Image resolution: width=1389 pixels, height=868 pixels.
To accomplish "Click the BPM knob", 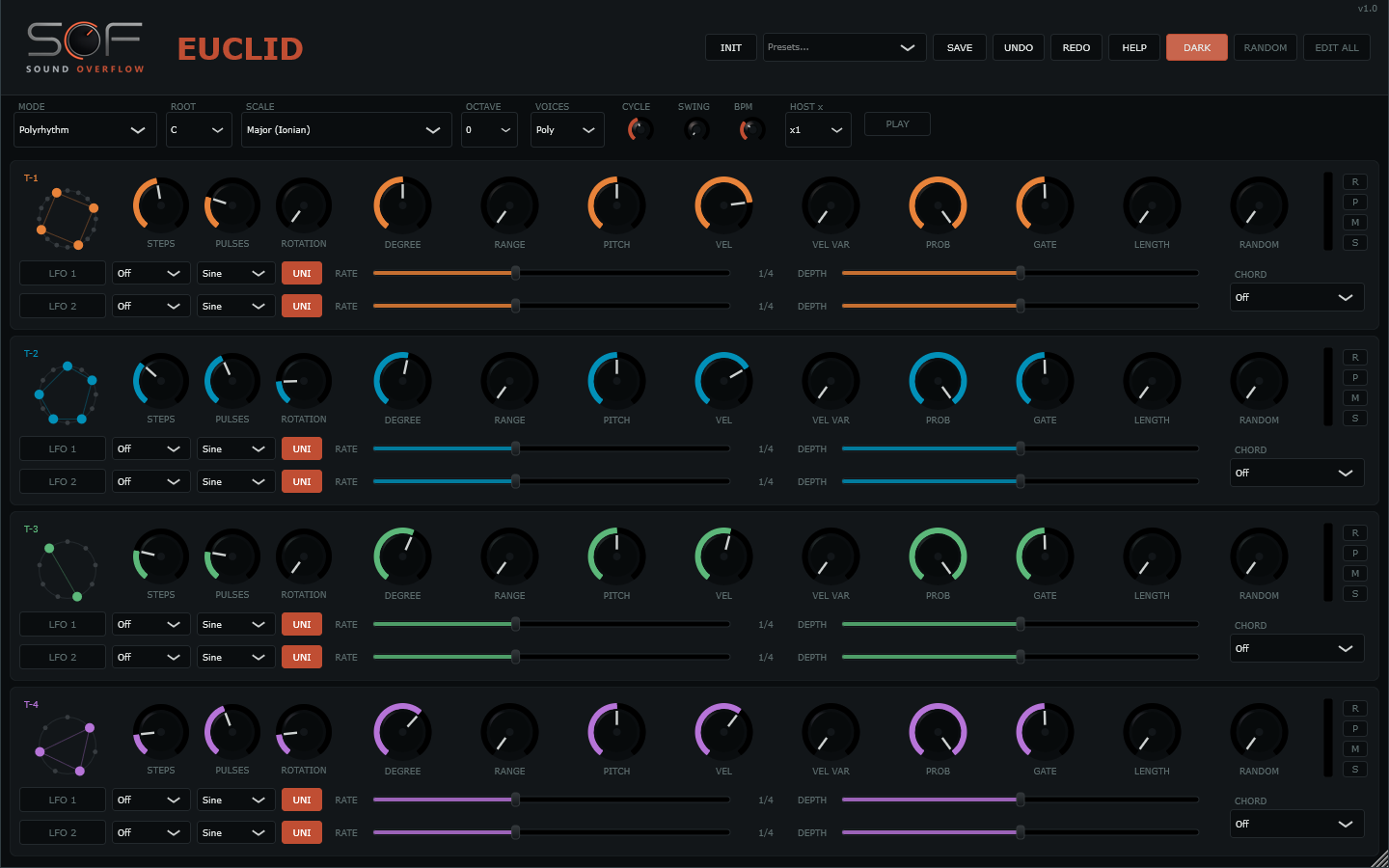I will pyautogui.click(x=751, y=128).
